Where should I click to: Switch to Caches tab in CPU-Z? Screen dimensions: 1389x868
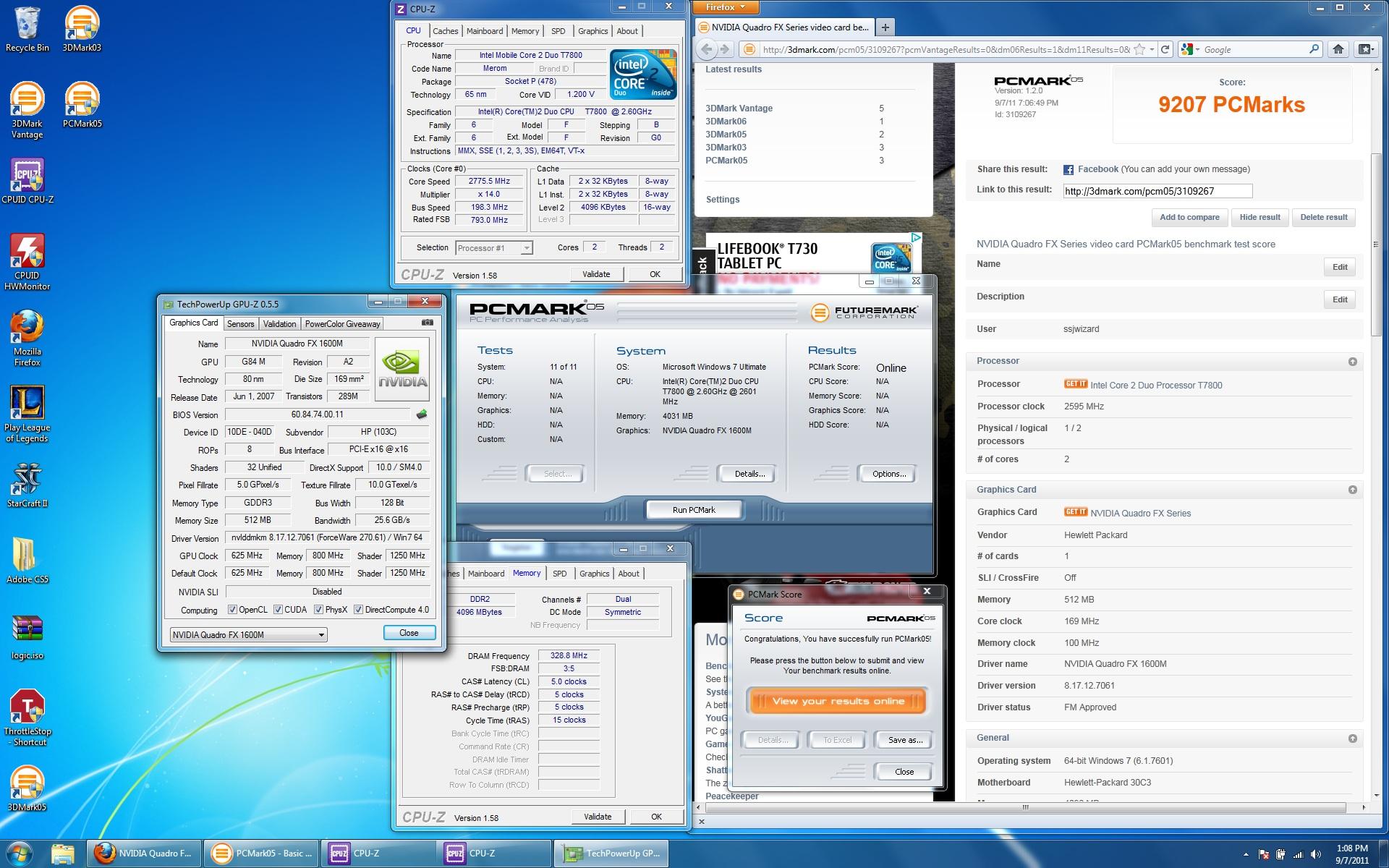point(445,31)
